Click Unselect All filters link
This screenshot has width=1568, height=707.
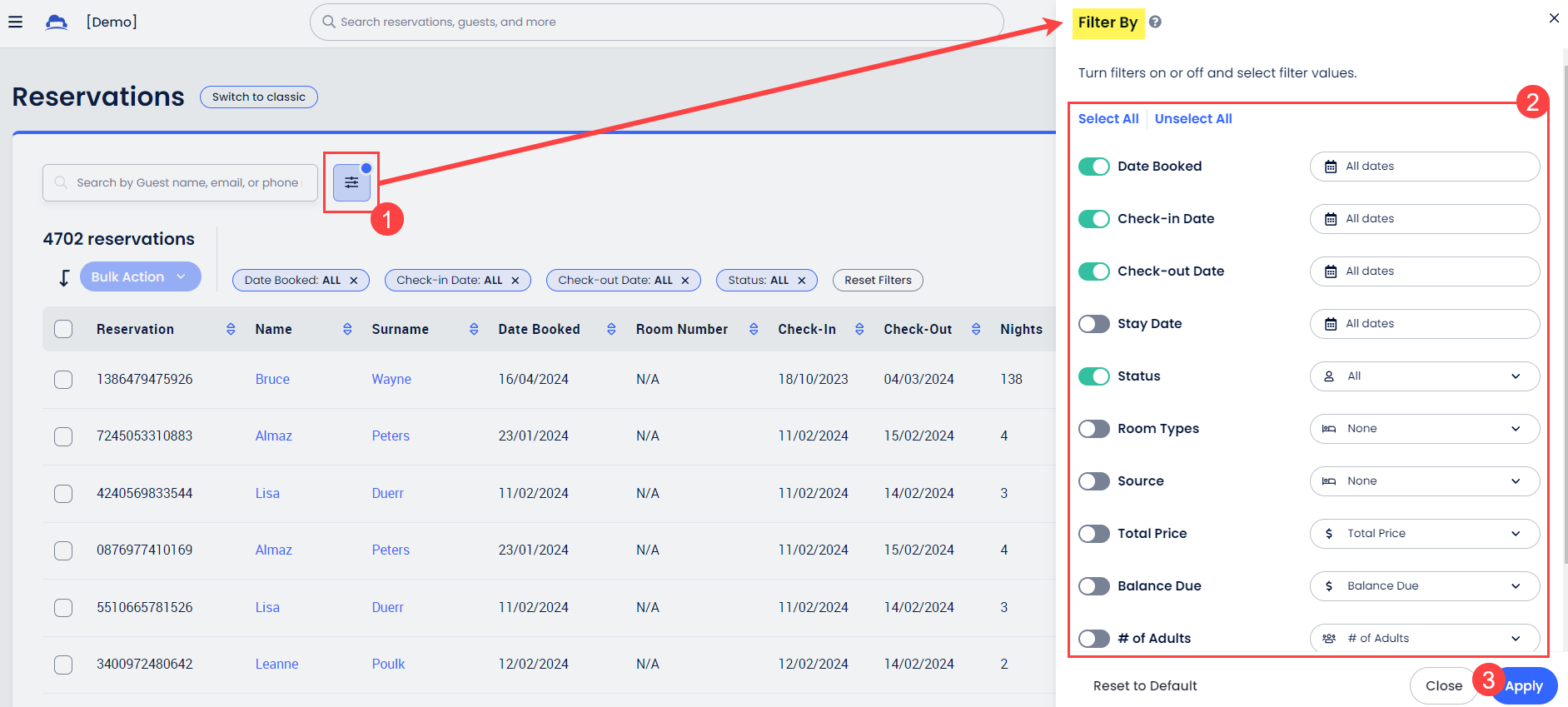[1192, 119]
